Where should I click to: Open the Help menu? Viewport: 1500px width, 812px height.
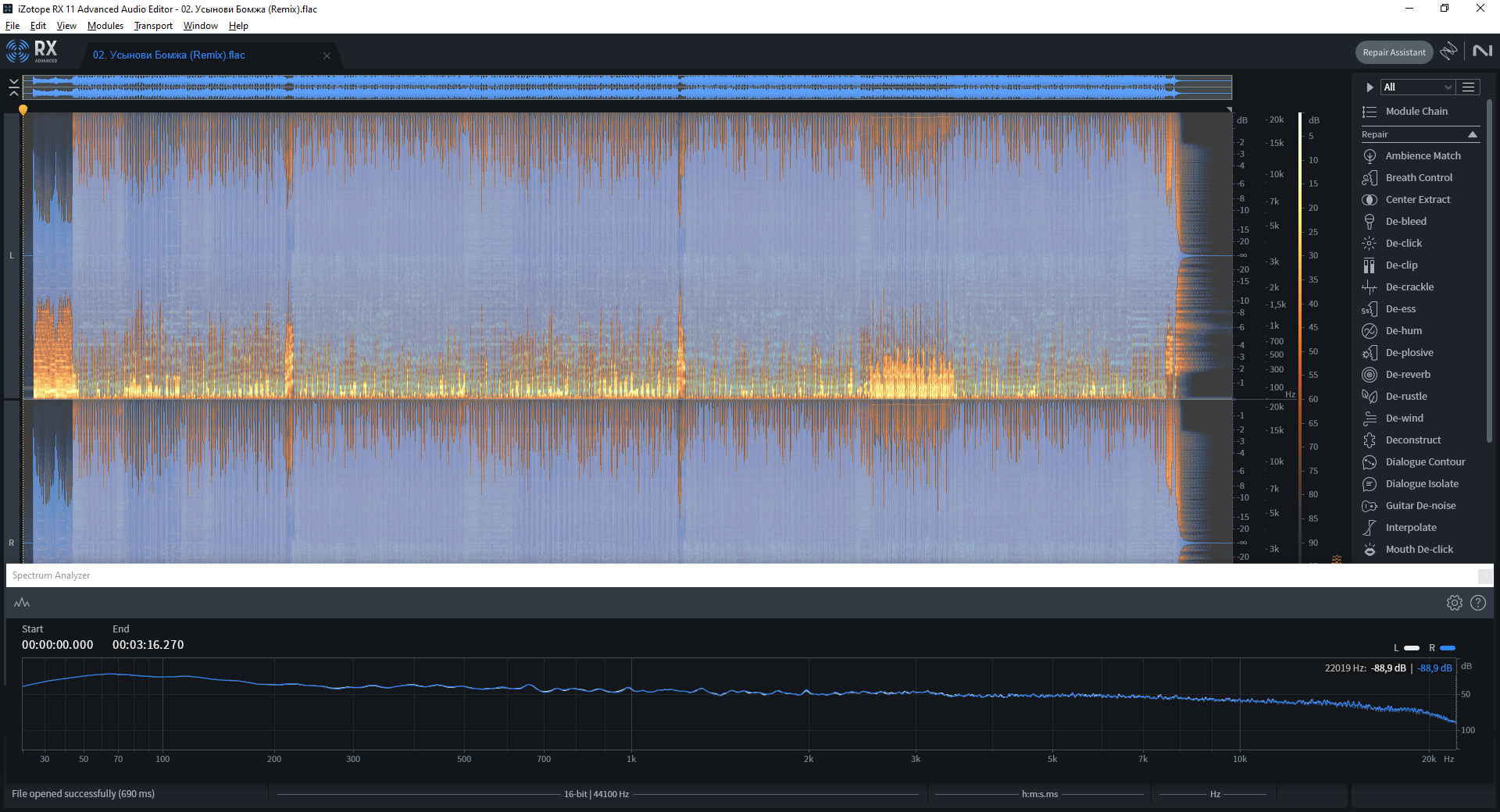[x=238, y=26]
